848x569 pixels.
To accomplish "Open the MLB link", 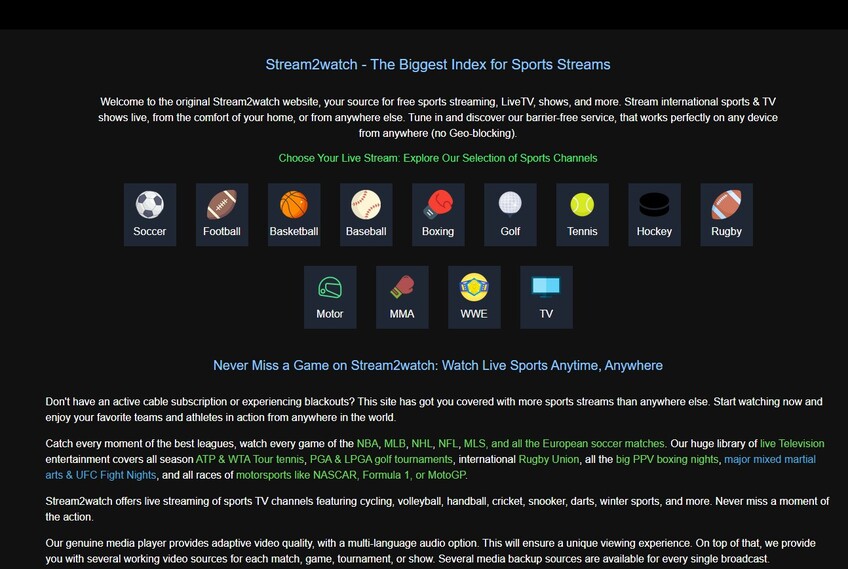I will [395, 444].
